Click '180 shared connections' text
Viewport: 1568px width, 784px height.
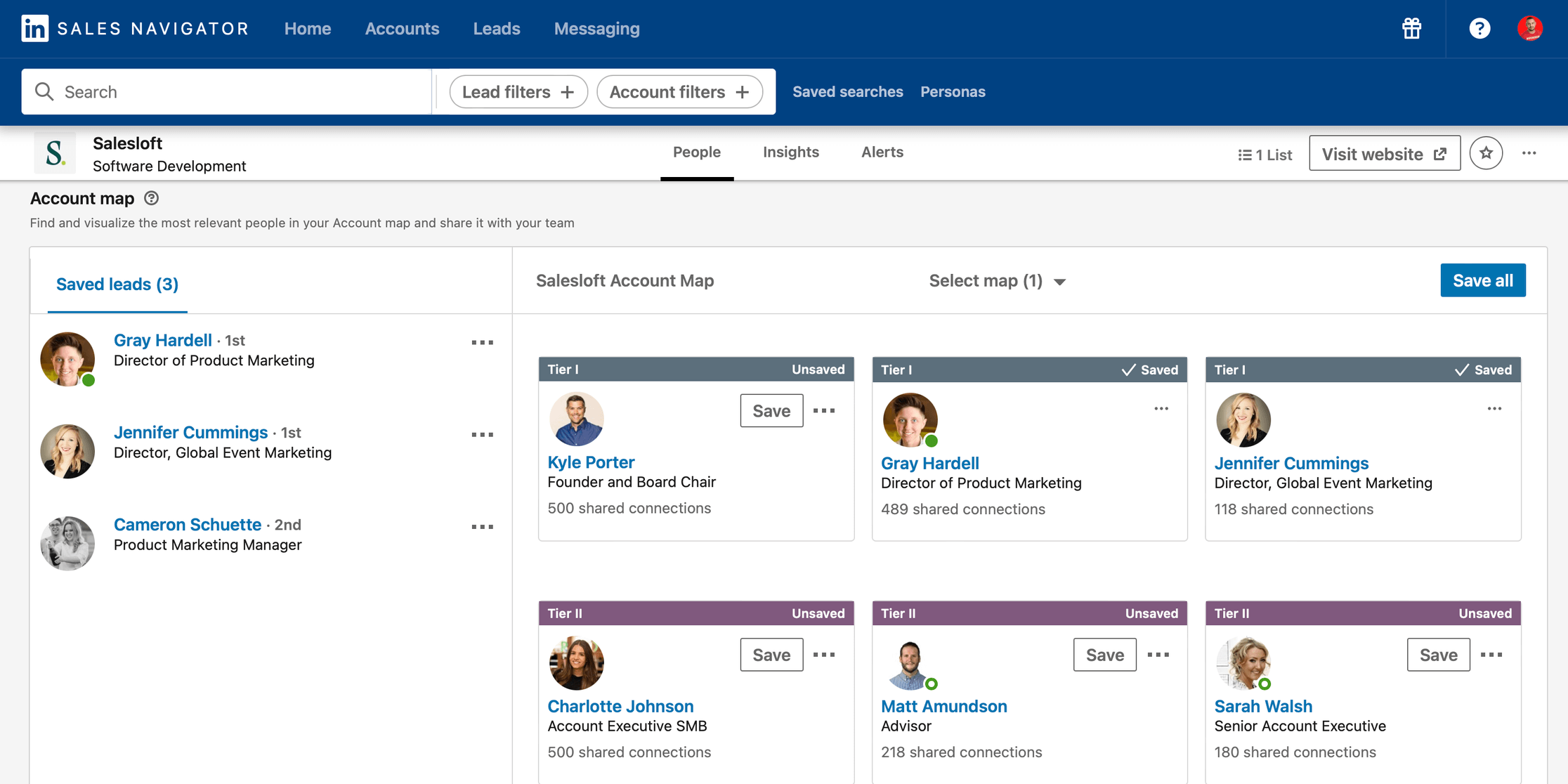[x=1295, y=752]
